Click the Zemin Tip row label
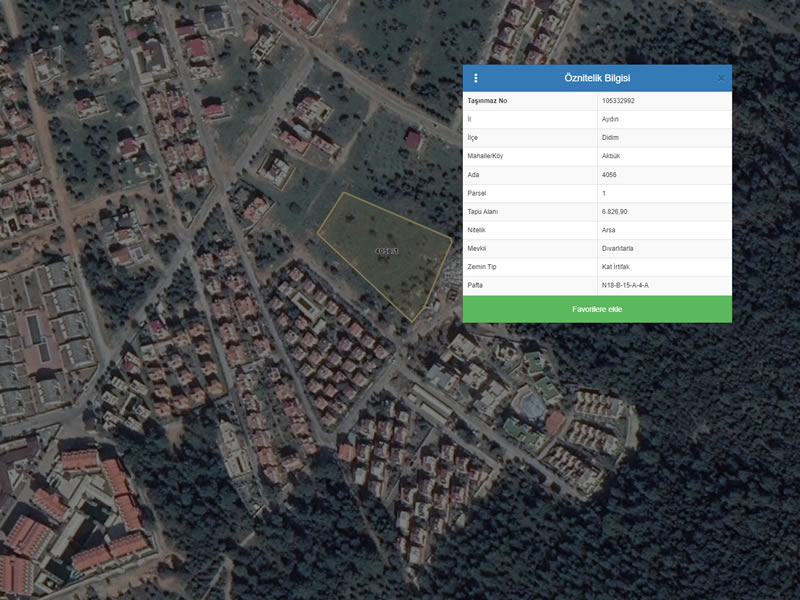The width and height of the screenshot is (800, 600). coord(482,267)
